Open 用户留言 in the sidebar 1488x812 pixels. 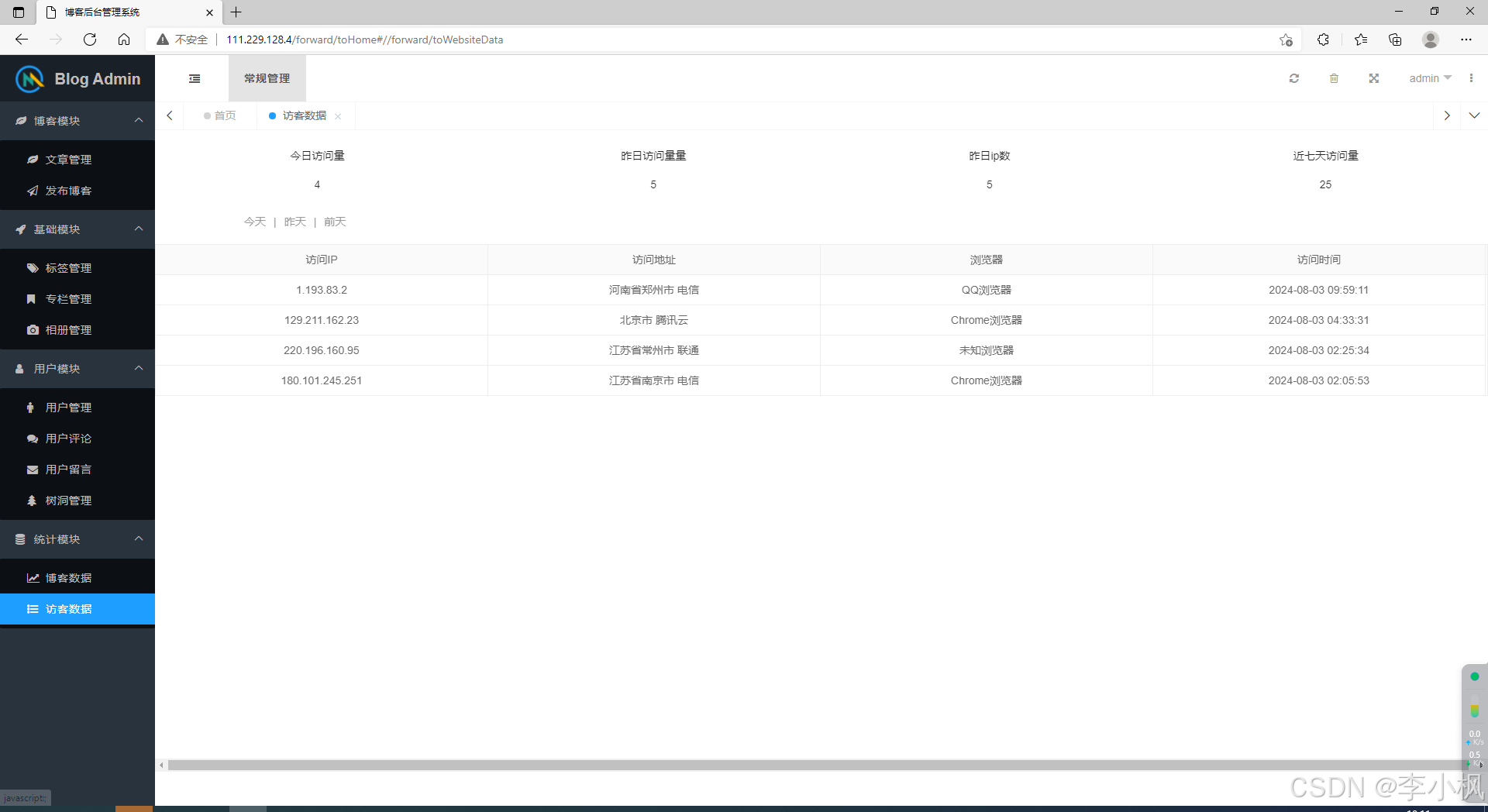(77, 470)
